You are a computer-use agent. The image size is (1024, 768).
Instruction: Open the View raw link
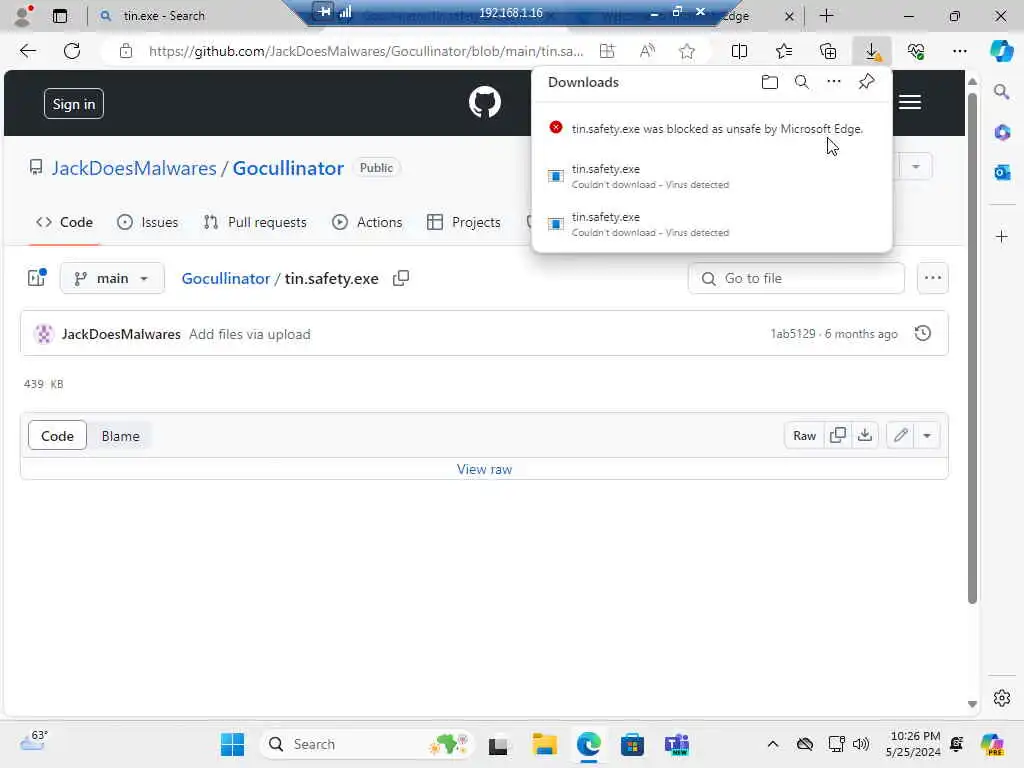pos(485,470)
